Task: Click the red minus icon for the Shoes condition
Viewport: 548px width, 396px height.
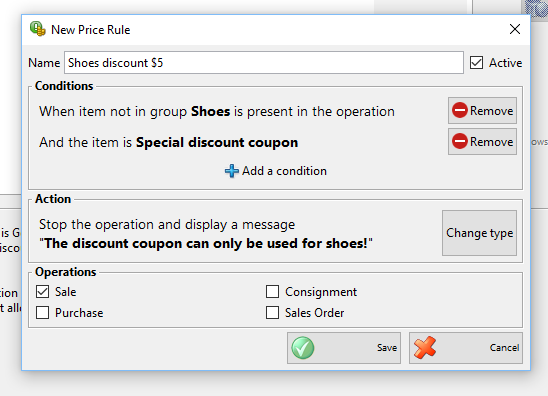Action: coord(460,110)
